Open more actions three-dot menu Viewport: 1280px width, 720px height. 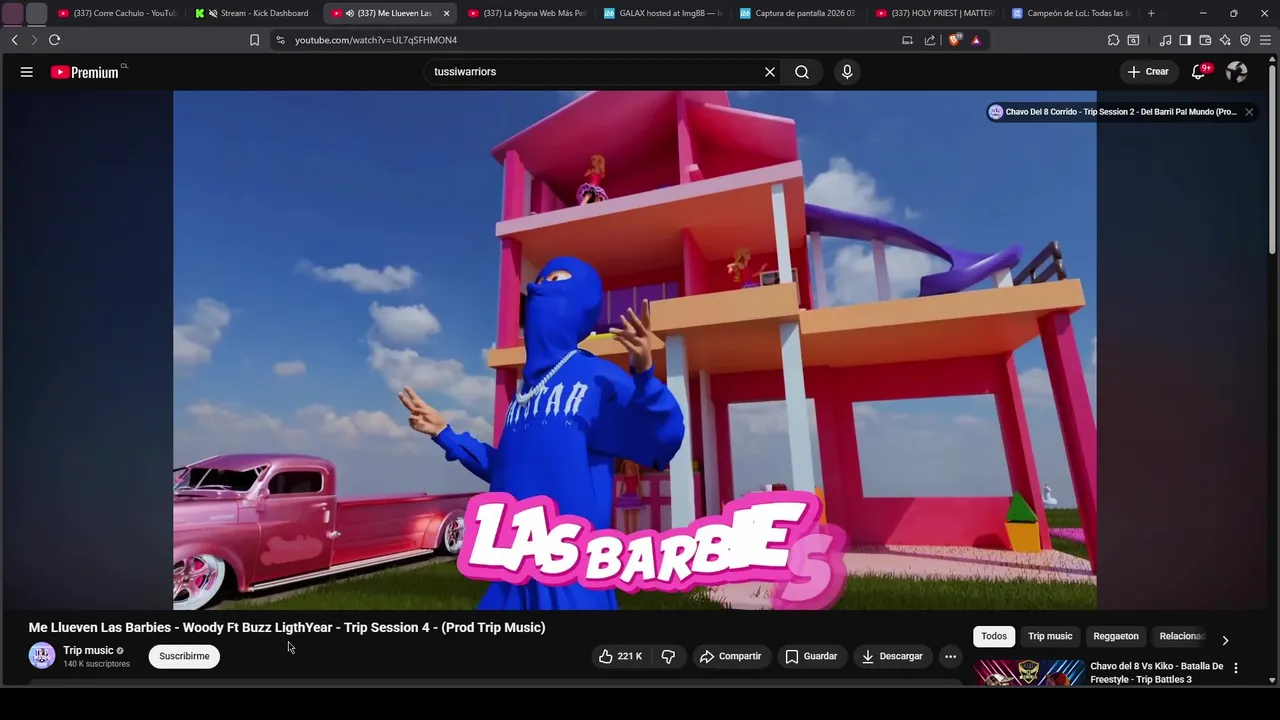[950, 656]
